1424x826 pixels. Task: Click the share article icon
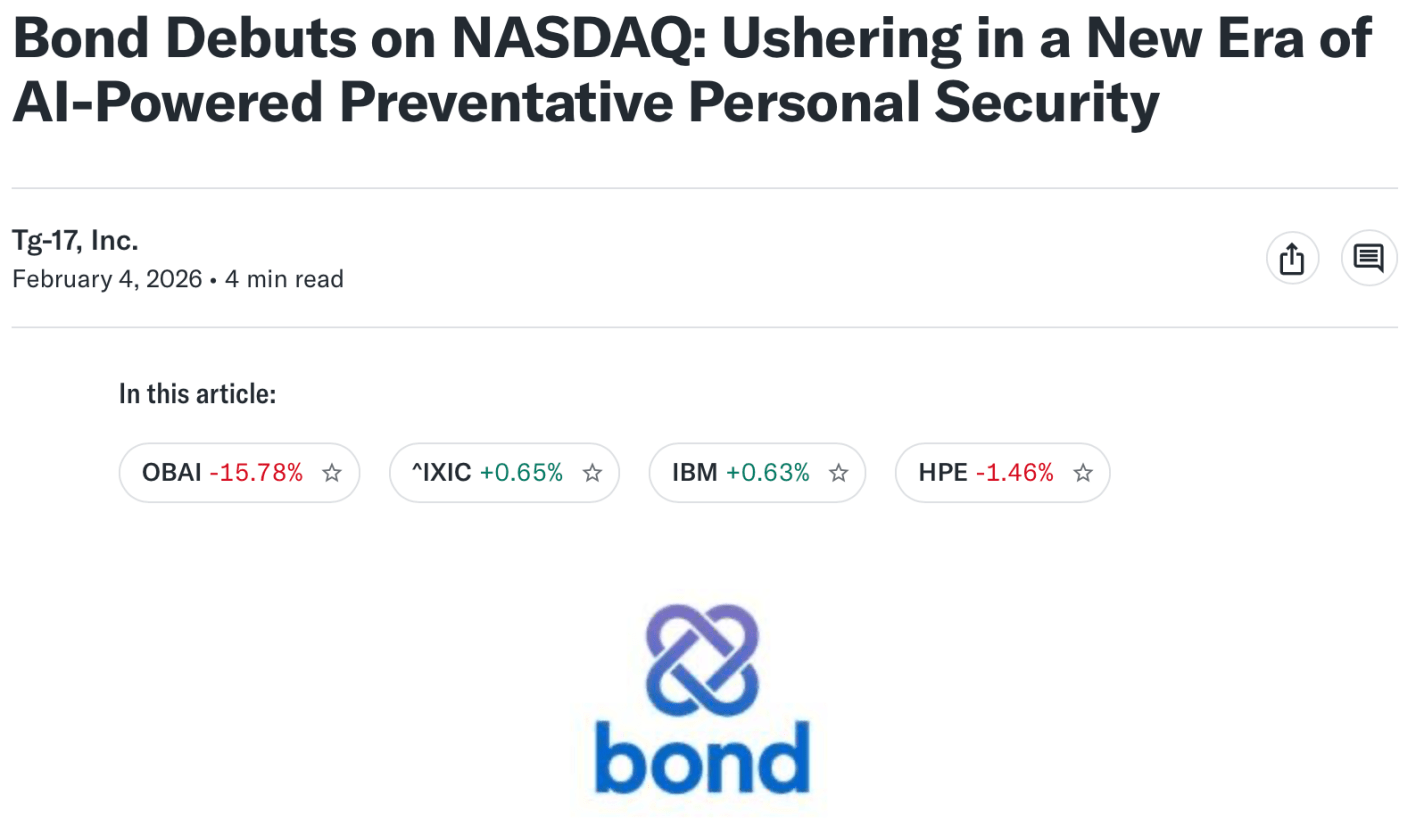click(1292, 258)
